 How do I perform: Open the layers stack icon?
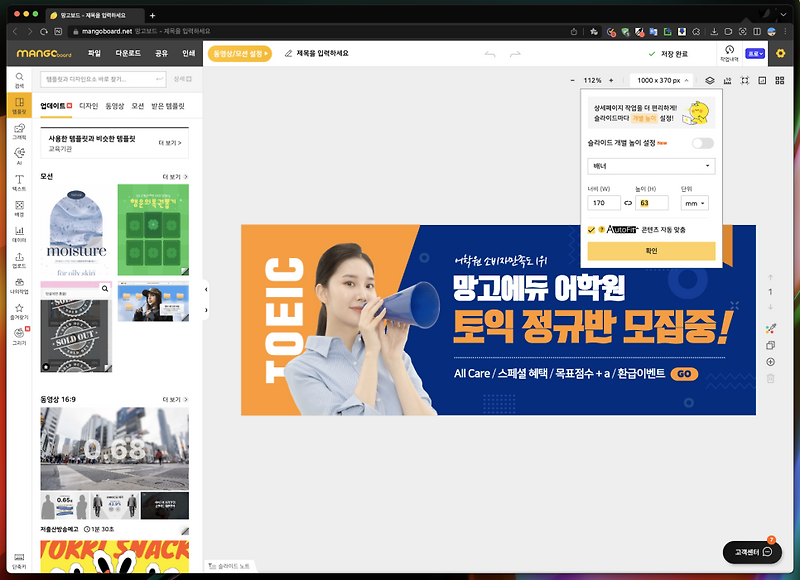[710, 81]
